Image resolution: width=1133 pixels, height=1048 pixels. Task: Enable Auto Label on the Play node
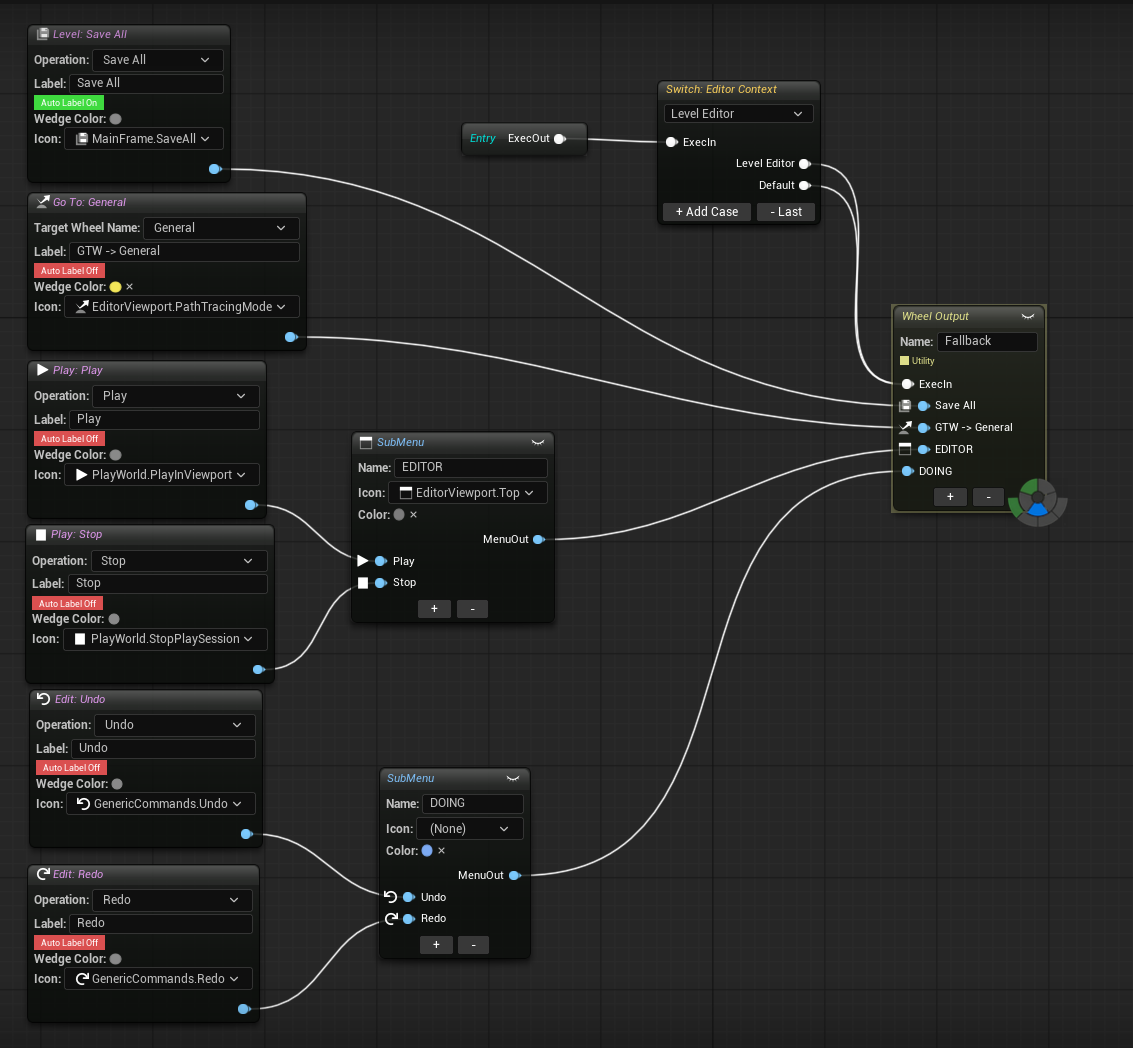tap(68, 438)
